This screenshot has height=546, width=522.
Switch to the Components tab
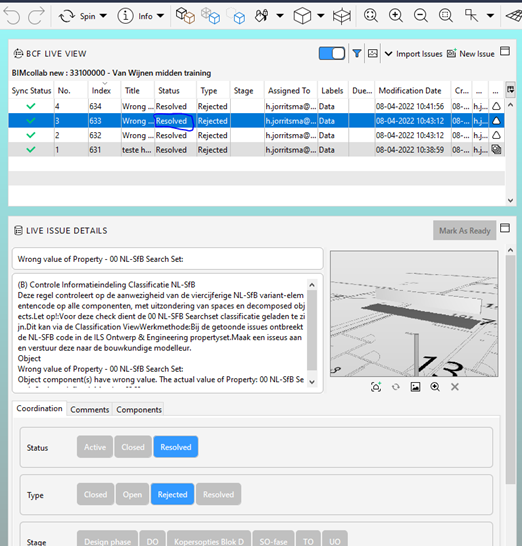[139, 410]
